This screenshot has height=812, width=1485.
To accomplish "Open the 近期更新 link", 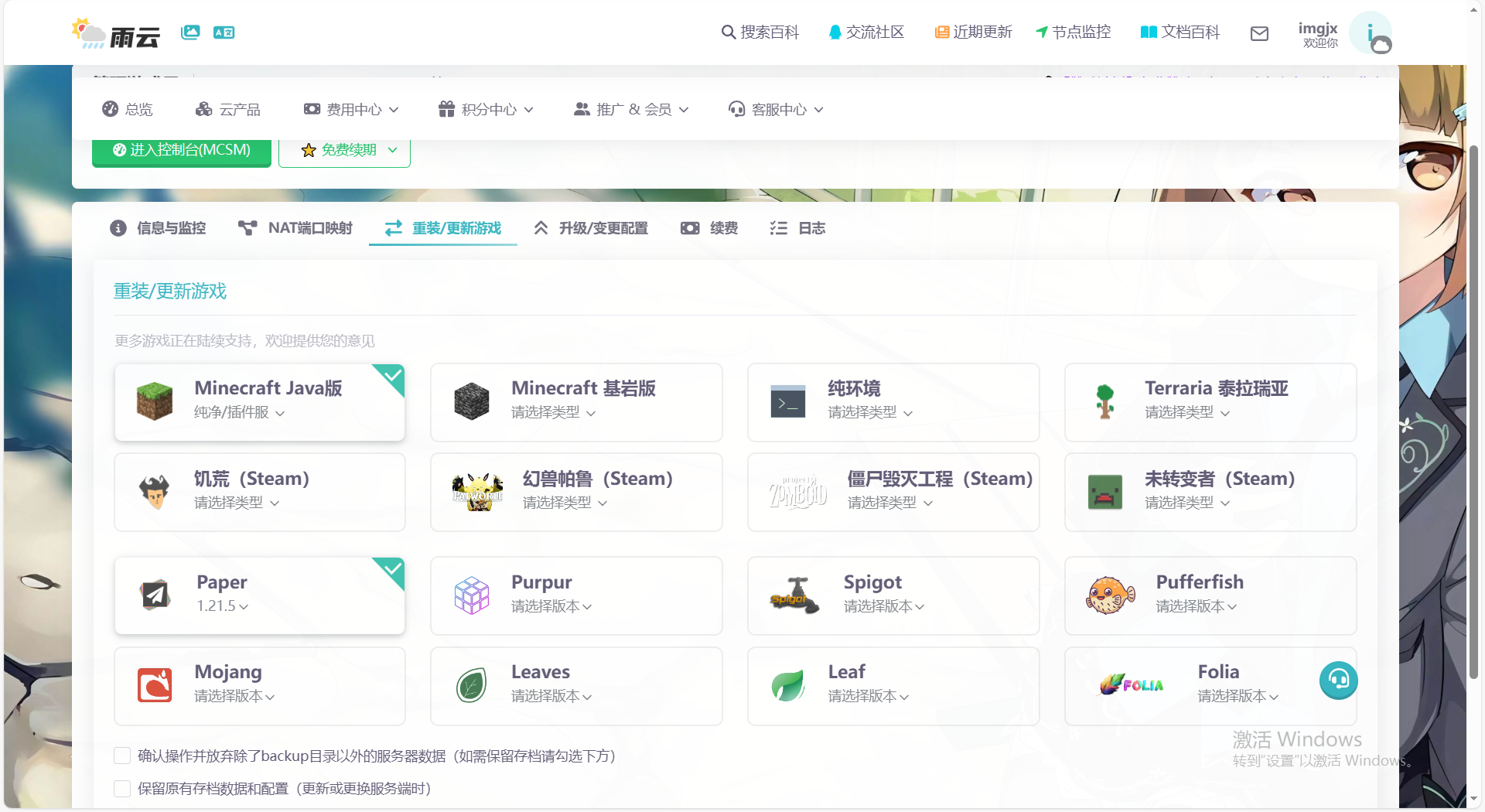I will (x=973, y=32).
